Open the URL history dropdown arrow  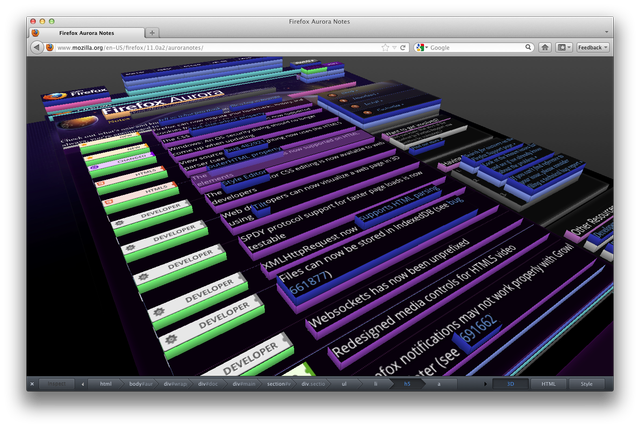tap(394, 47)
